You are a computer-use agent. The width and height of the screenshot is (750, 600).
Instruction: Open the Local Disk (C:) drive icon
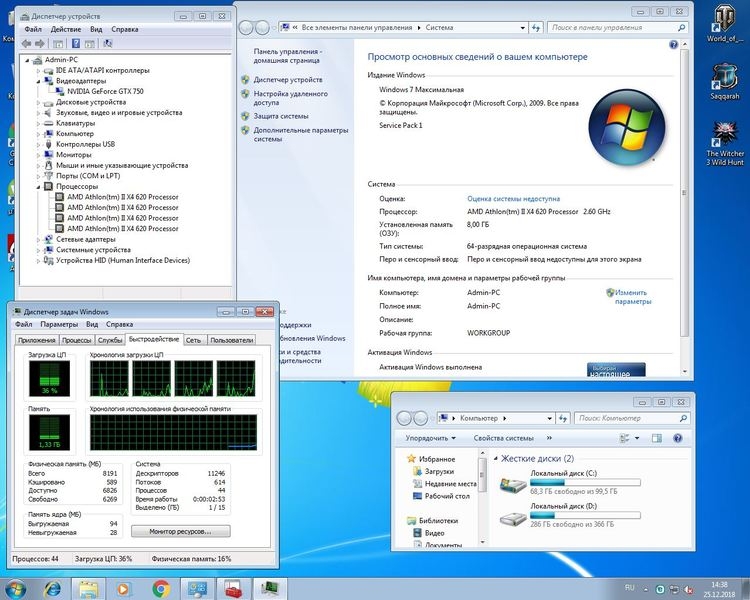point(512,486)
